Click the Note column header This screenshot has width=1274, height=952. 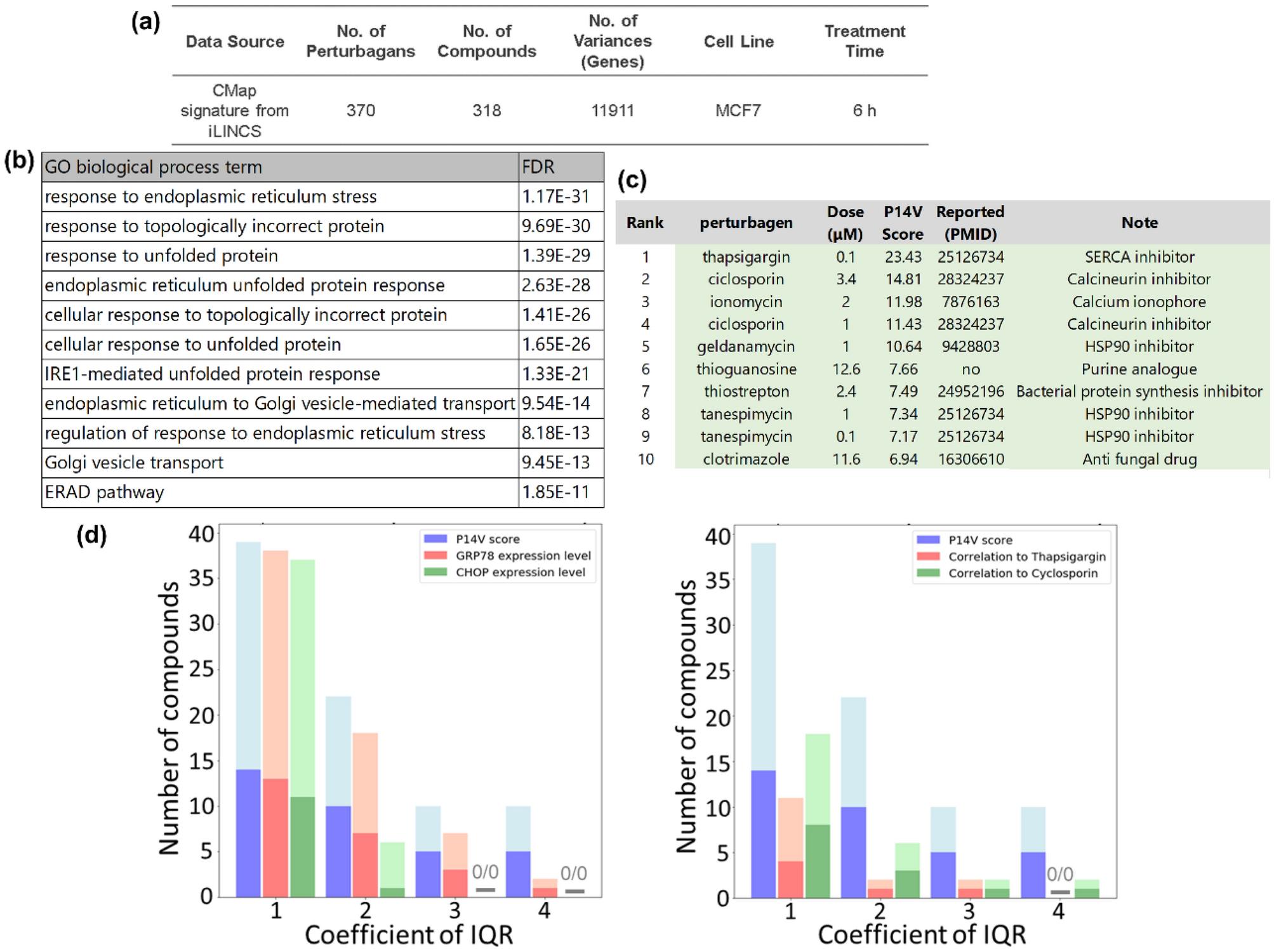point(1139,223)
